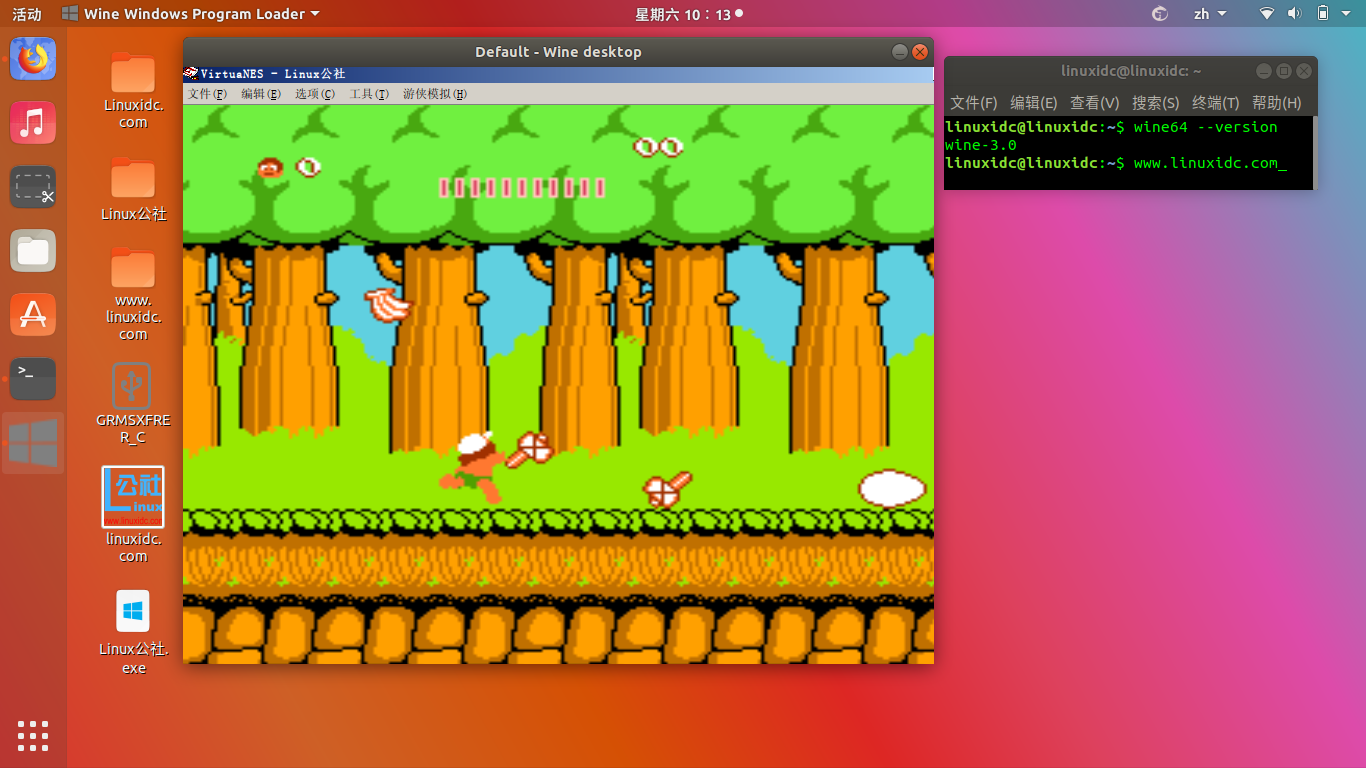The width and height of the screenshot is (1366, 768).
Task: Select the Linuxidc.com desktop folder
Action: tap(133, 90)
